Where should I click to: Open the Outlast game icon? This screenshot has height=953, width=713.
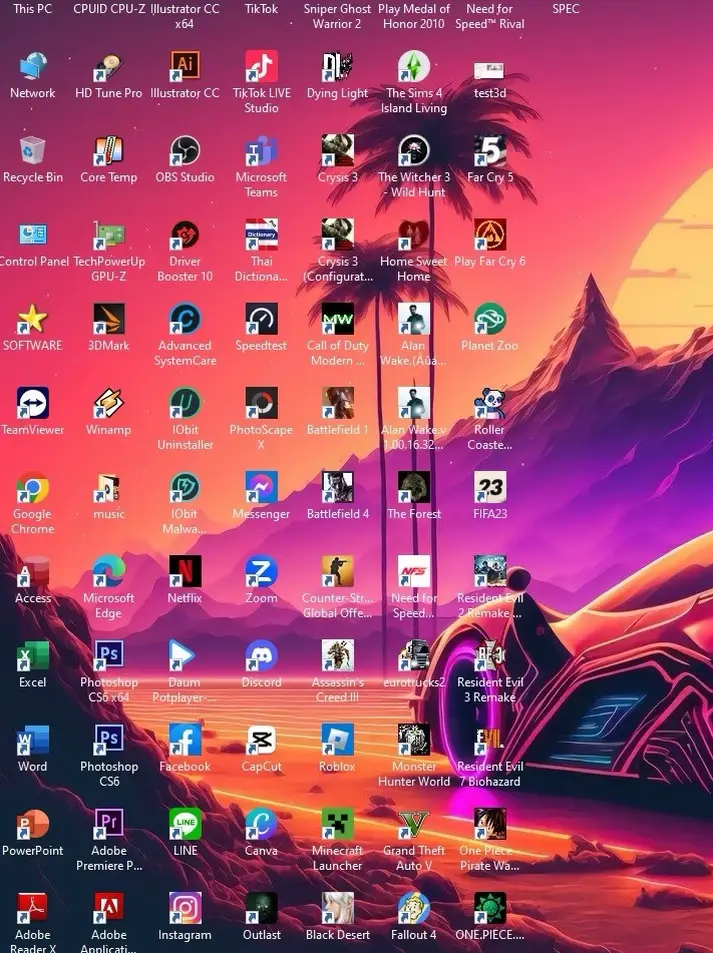(261, 908)
